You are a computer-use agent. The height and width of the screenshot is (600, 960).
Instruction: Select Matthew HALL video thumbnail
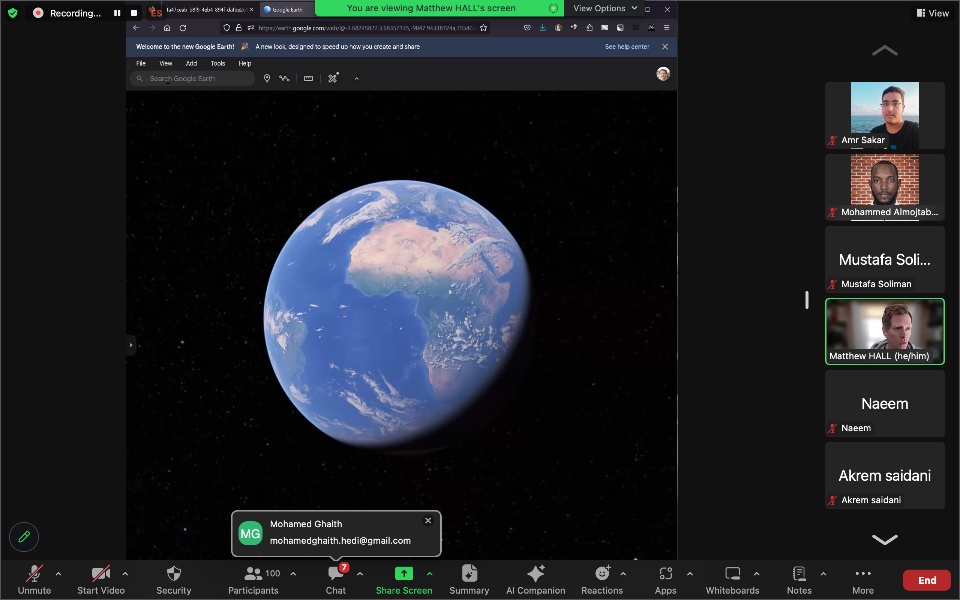(885, 331)
